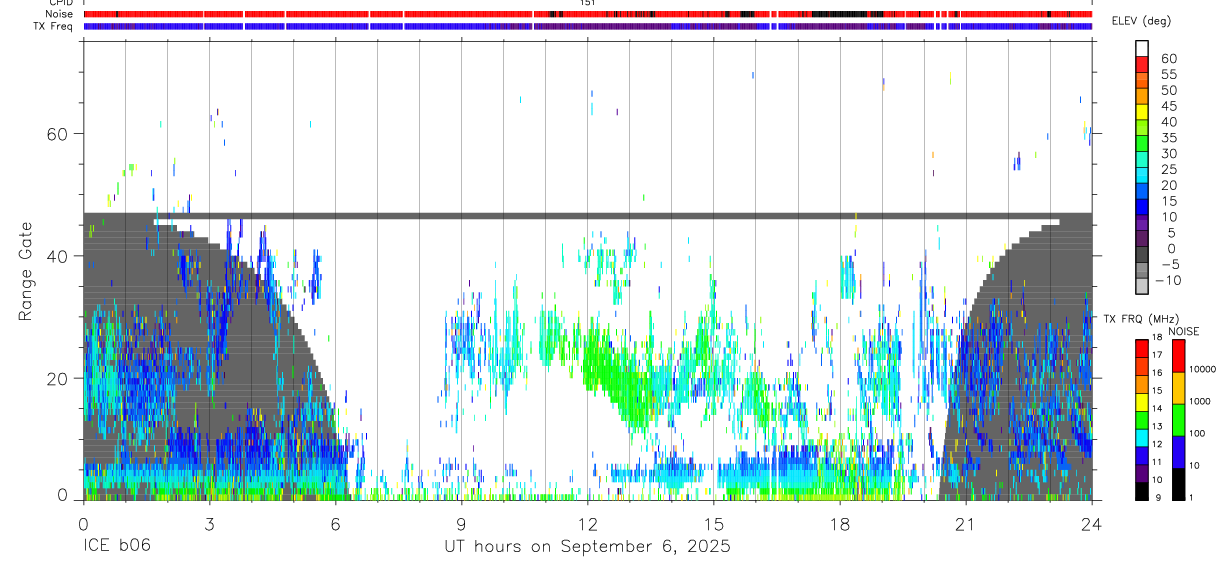Image resolution: width=1228 pixels, height=567 pixels.
Task: Click the '24' tick on the UT hours axis
Action: [1092, 523]
